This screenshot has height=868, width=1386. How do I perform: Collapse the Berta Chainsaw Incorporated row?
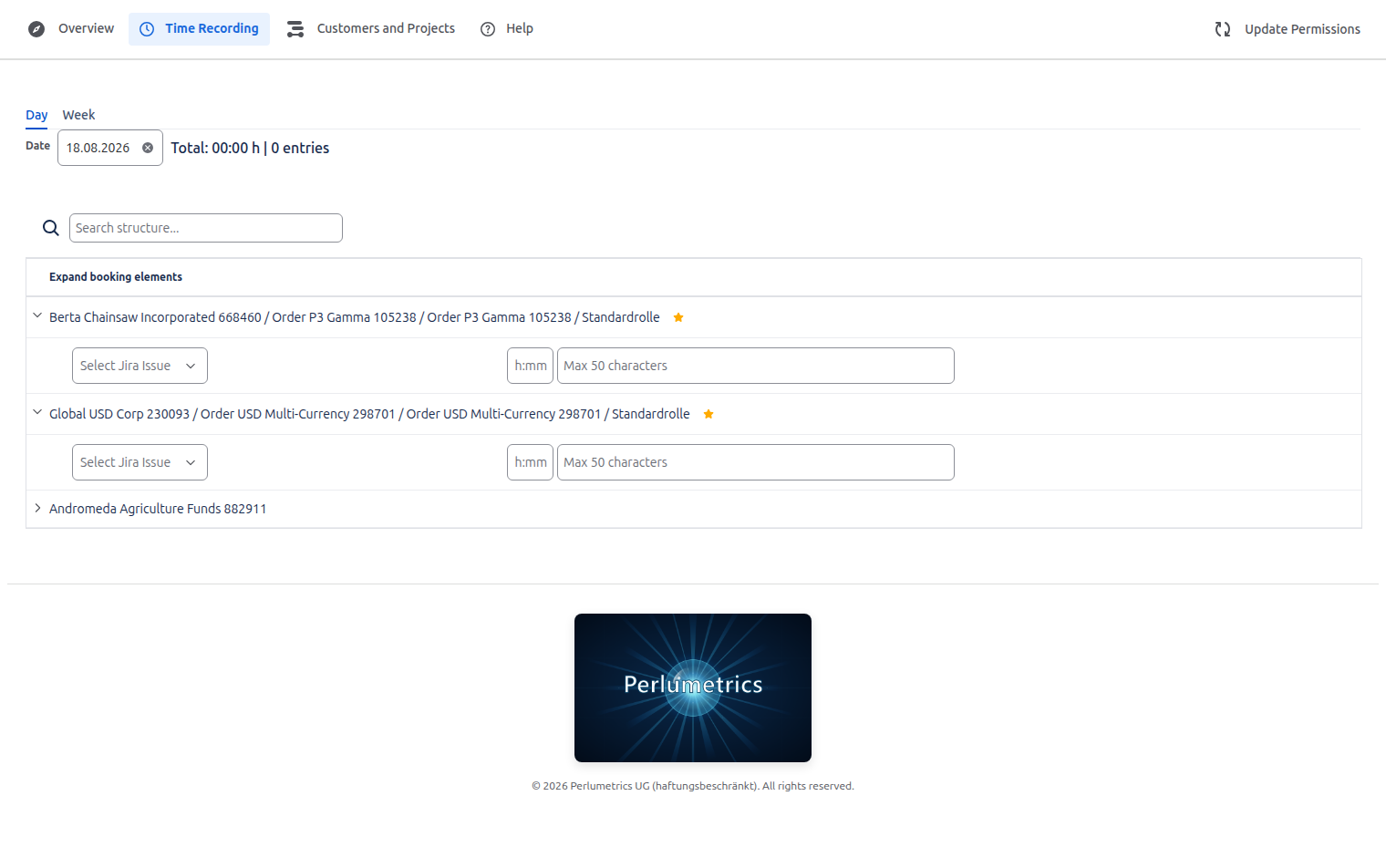pos(37,315)
